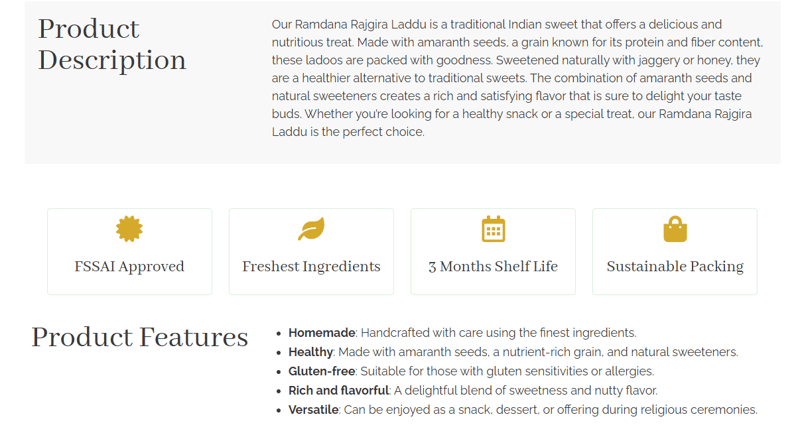Select the 'FSSAI Approved' card label
Screen dimensions: 800x443
click(129, 267)
